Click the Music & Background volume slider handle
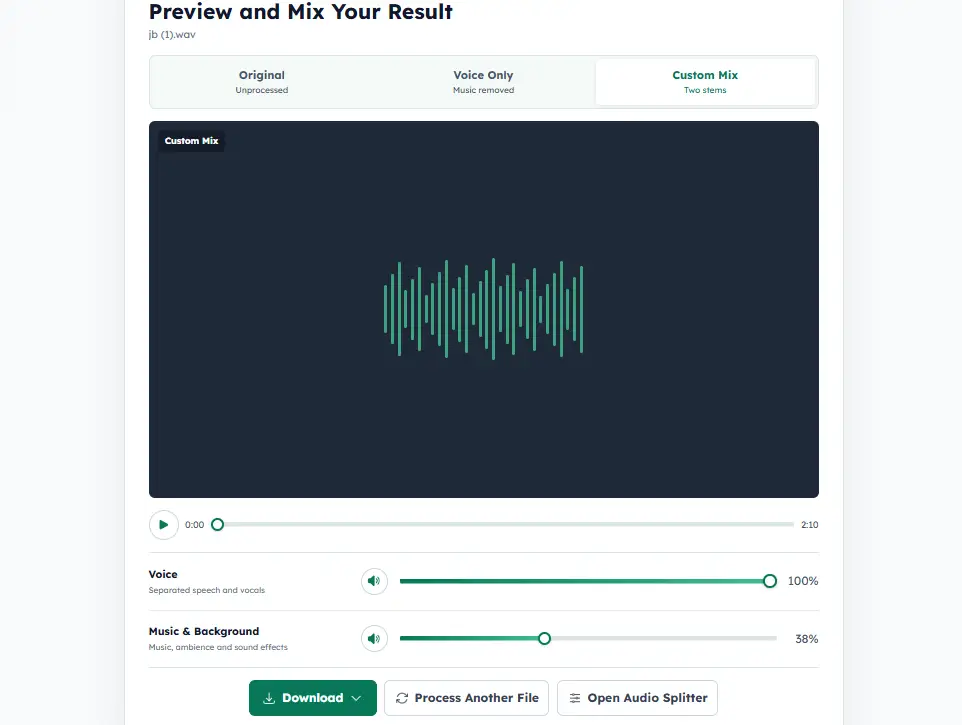Viewport: 962px width, 725px height. (544, 639)
